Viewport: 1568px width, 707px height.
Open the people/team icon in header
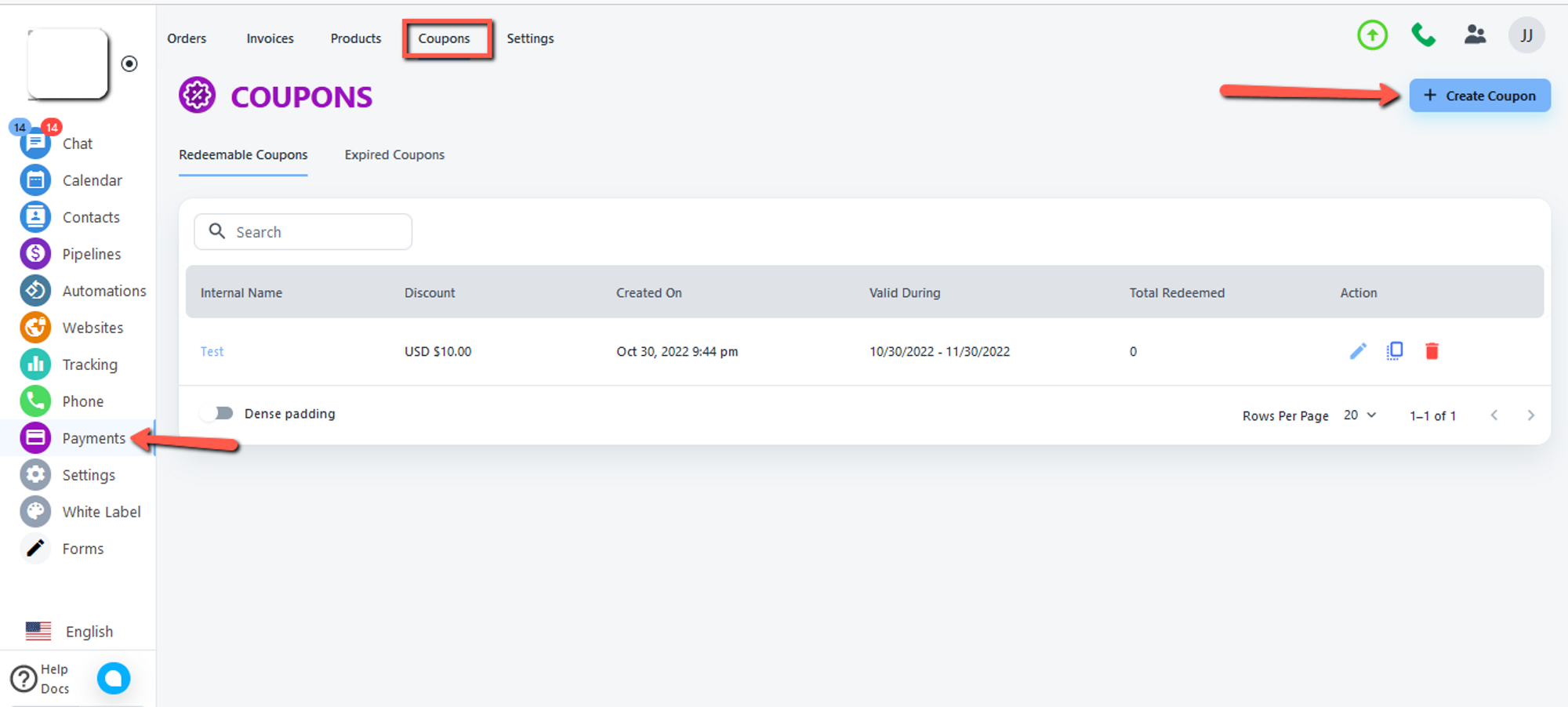pos(1475,35)
